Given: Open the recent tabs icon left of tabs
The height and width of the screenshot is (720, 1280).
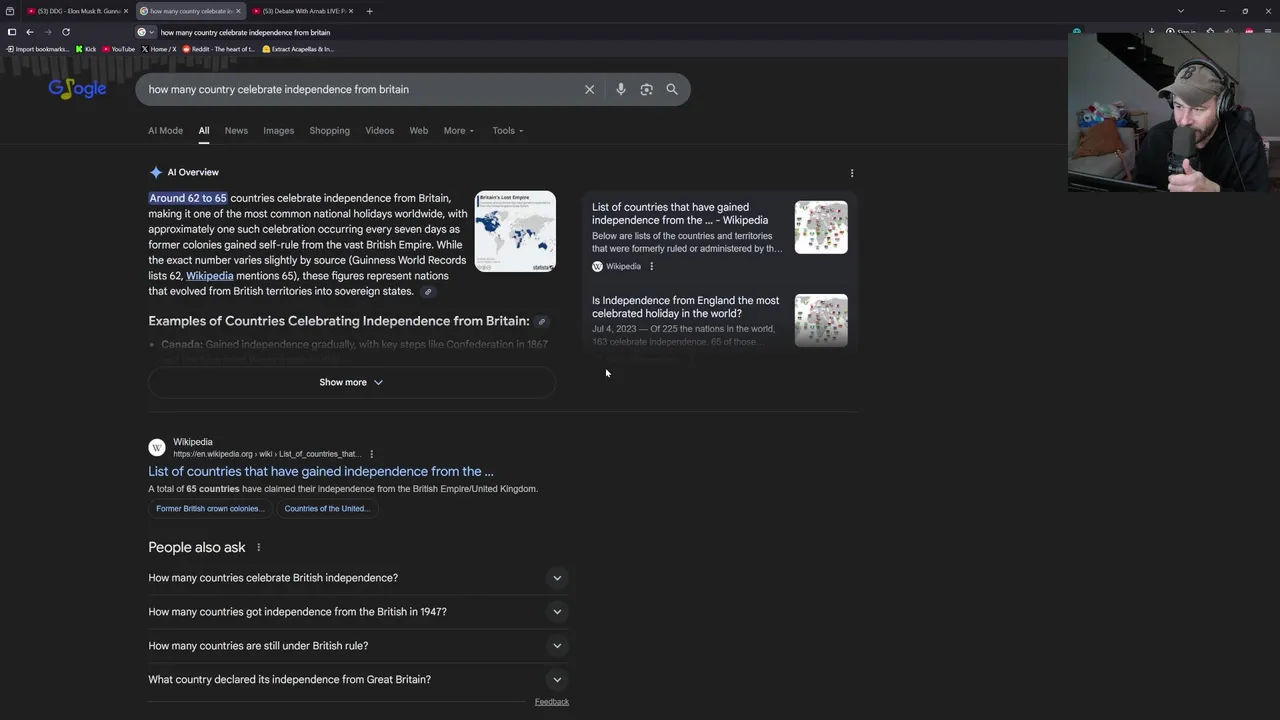Looking at the screenshot, I should click(x=9, y=11).
